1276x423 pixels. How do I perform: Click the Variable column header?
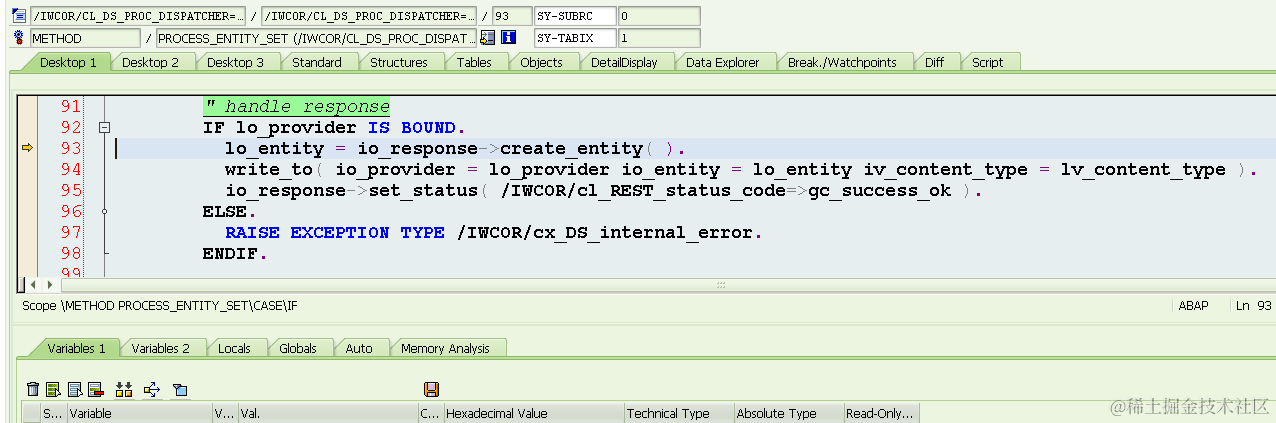click(139, 413)
